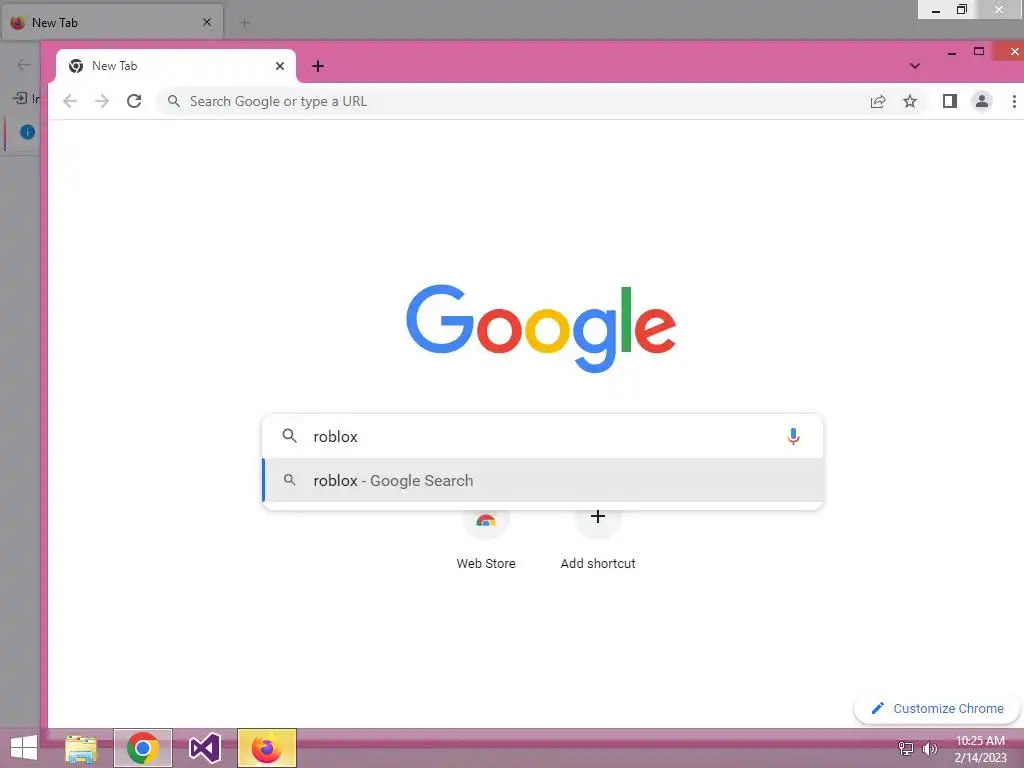
Task: Bookmark this tab with the star icon
Action: (910, 101)
